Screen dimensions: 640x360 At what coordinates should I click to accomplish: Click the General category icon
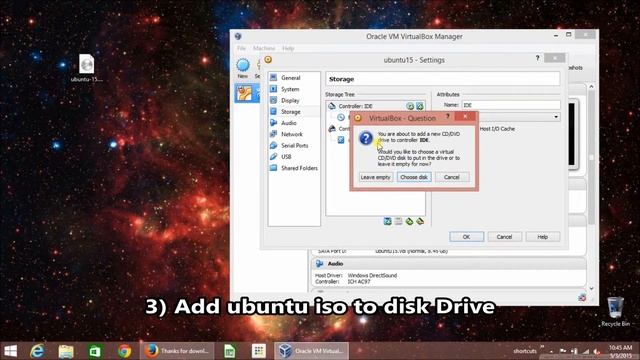pyautogui.click(x=273, y=78)
